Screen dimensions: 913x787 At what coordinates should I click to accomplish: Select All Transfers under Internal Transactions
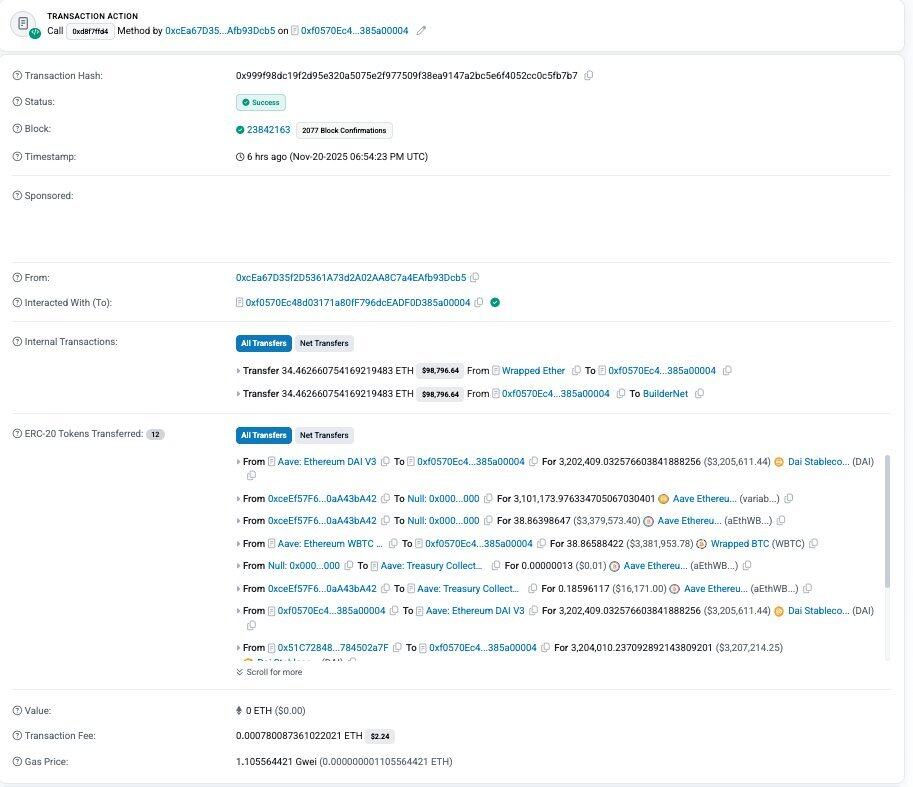264,343
